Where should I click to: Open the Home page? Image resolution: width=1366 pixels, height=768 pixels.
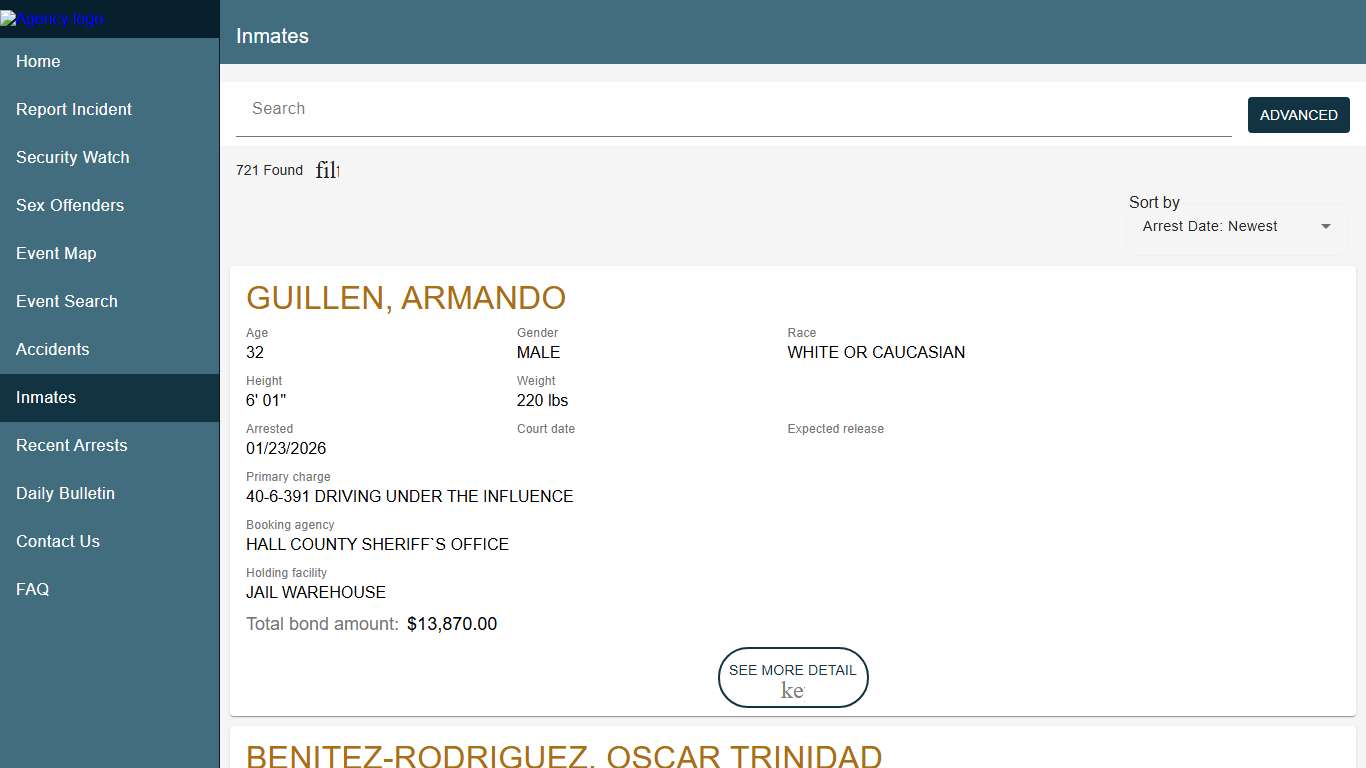tap(38, 61)
